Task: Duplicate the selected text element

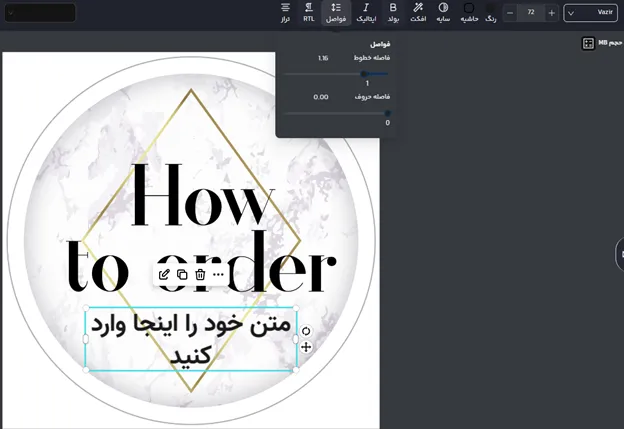Action: (182, 274)
